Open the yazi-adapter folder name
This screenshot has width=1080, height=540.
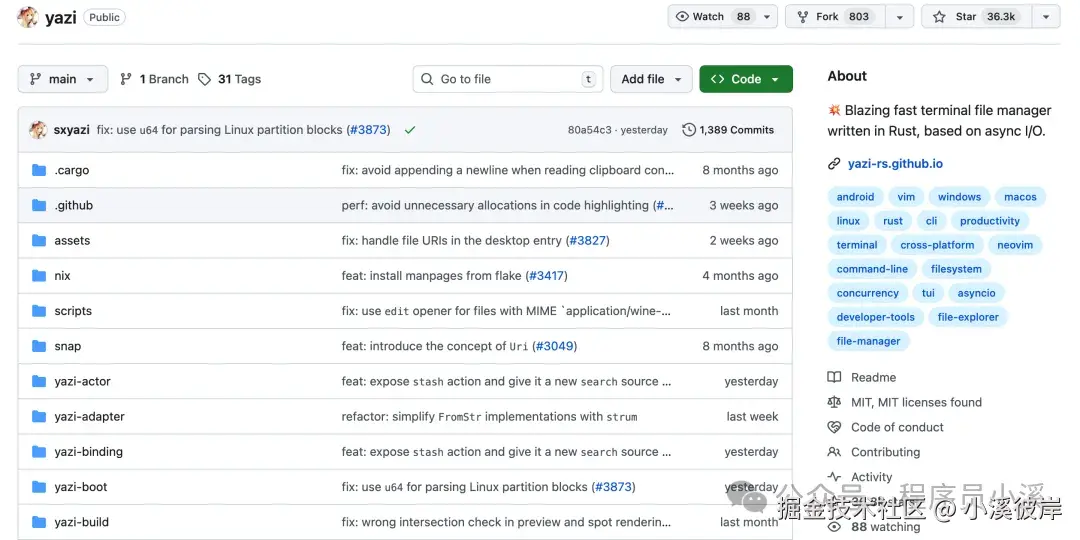click(x=90, y=416)
